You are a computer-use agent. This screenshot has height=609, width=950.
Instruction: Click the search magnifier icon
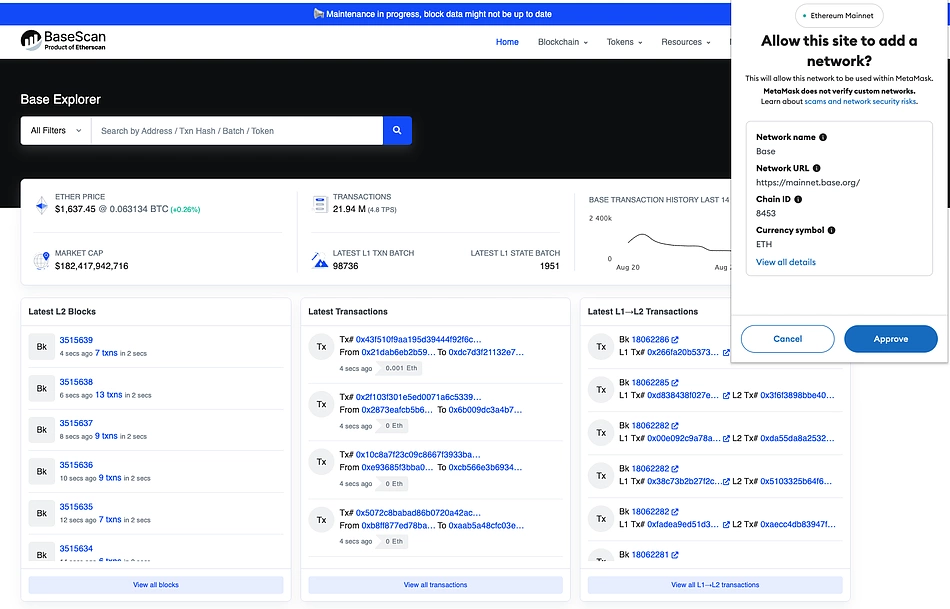397,130
